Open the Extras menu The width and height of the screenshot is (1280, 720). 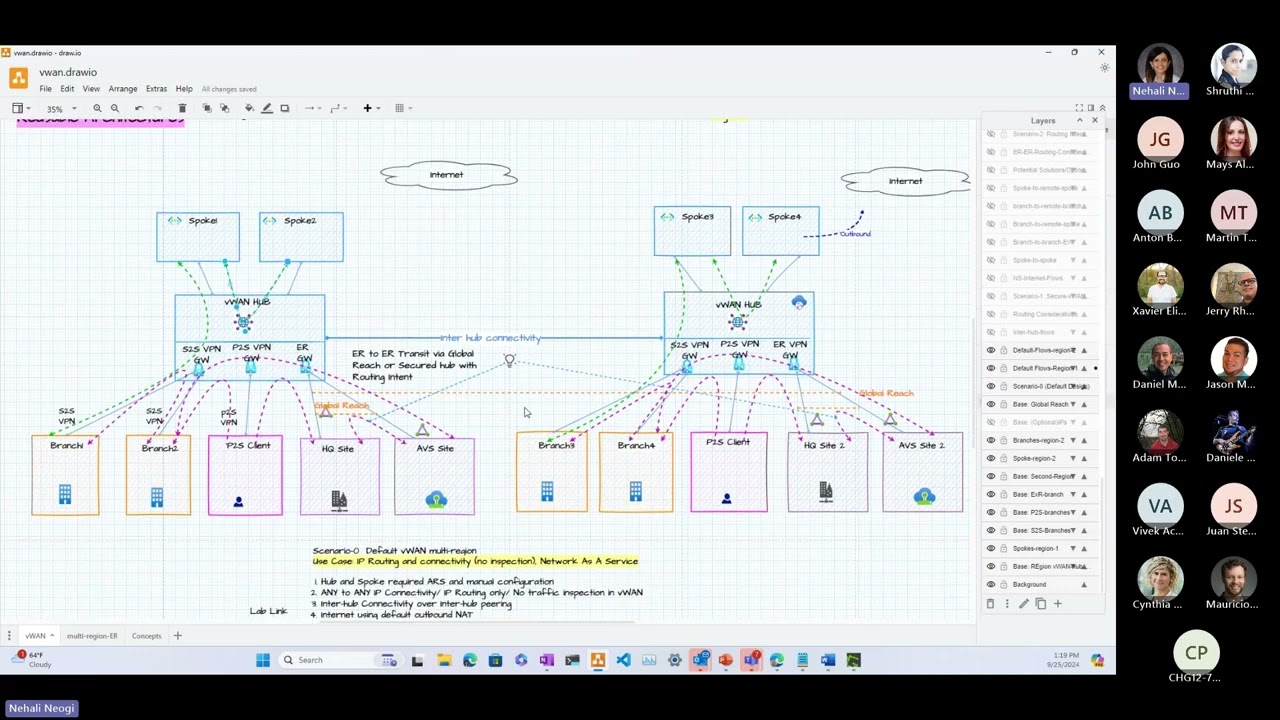[x=156, y=89]
